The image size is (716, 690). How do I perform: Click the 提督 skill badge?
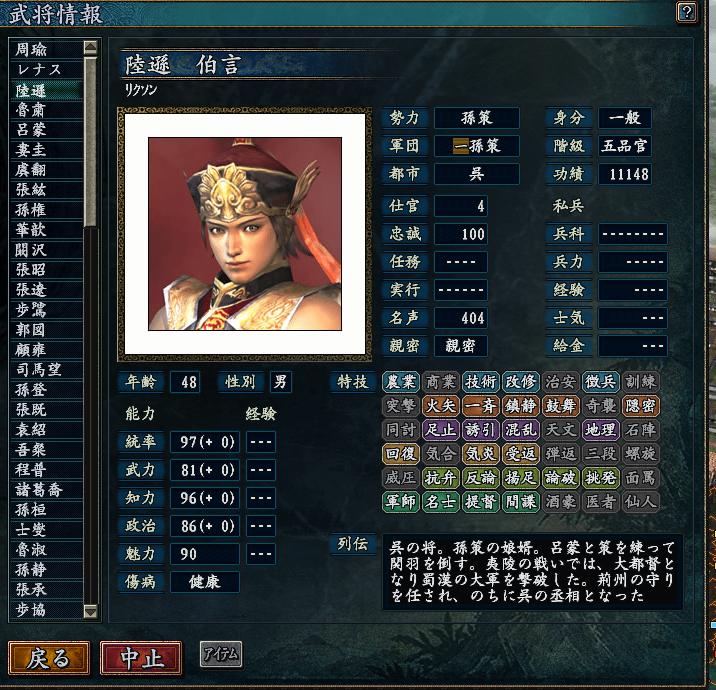480,502
